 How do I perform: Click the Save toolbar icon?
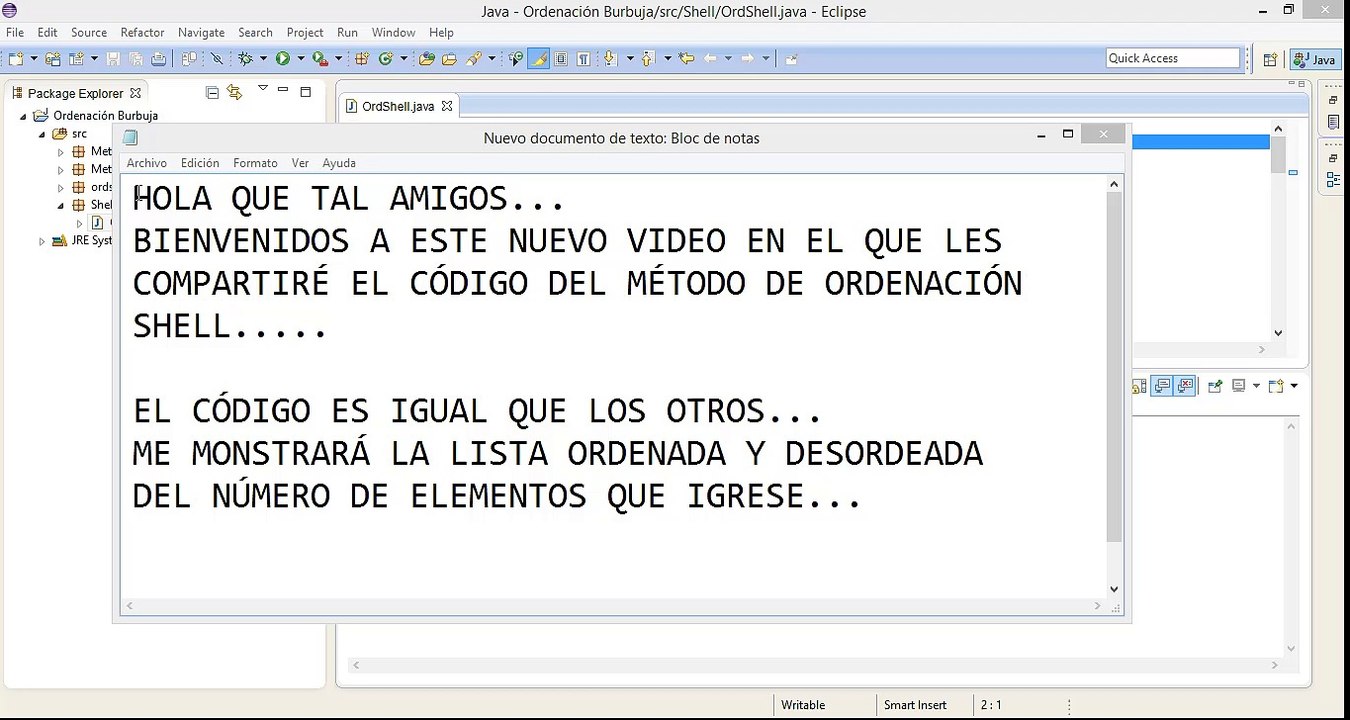coord(114,59)
